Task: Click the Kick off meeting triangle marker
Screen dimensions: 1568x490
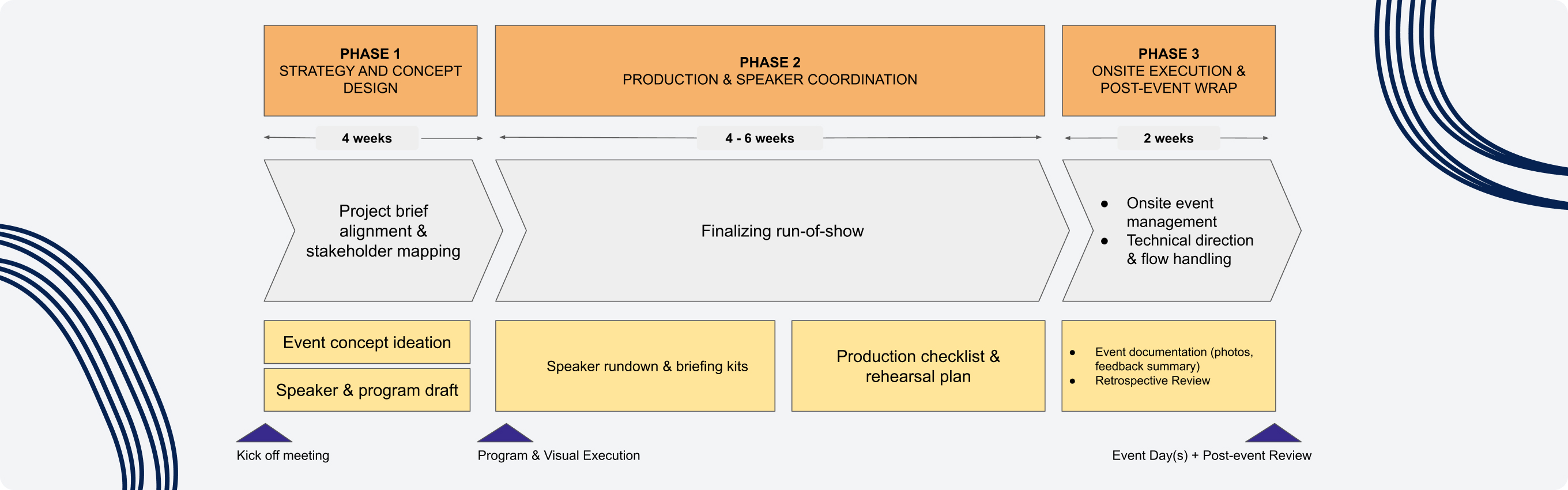Action: (x=264, y=434)
